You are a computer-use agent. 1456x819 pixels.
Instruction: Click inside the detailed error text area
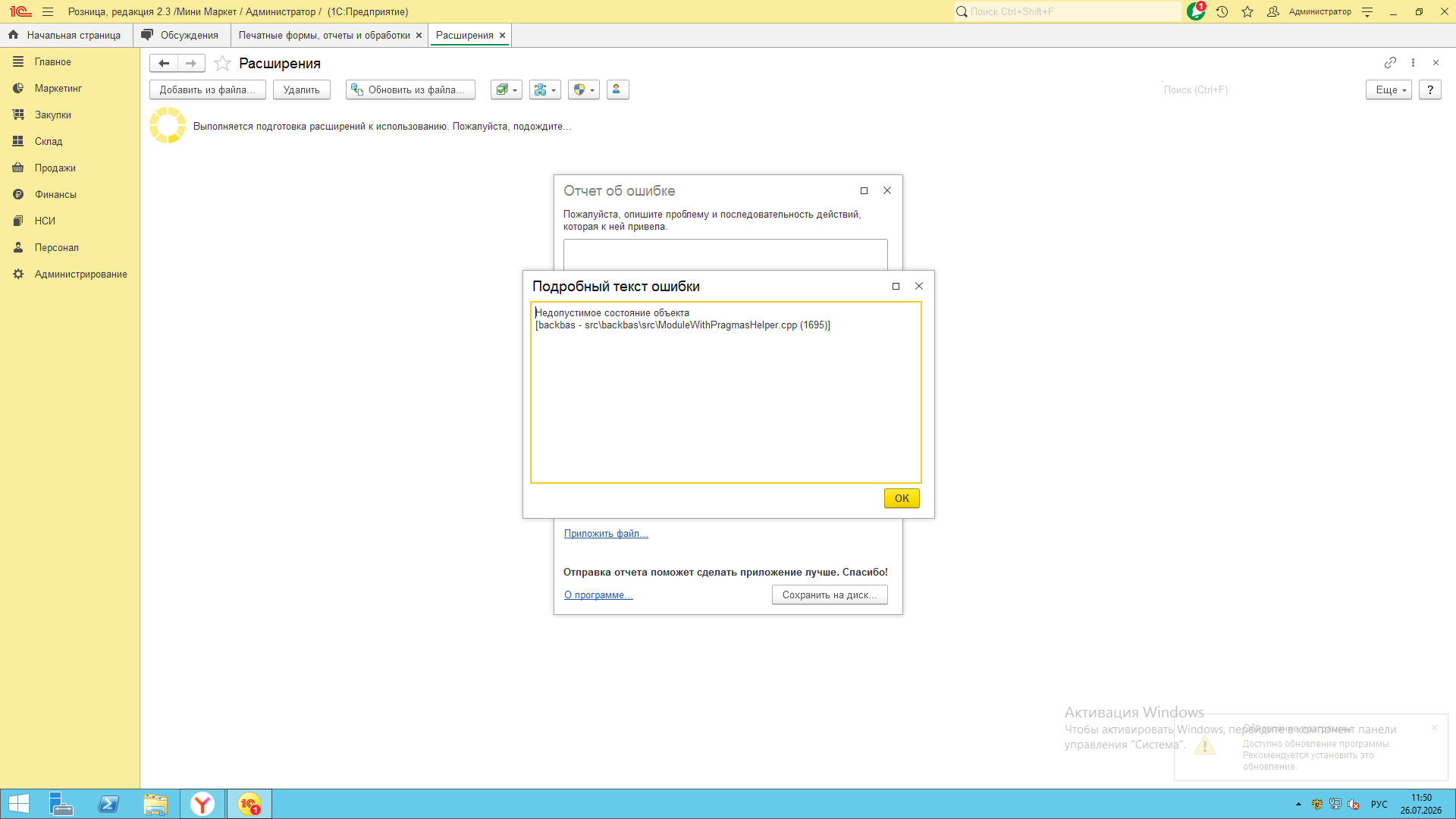point(726,392)
